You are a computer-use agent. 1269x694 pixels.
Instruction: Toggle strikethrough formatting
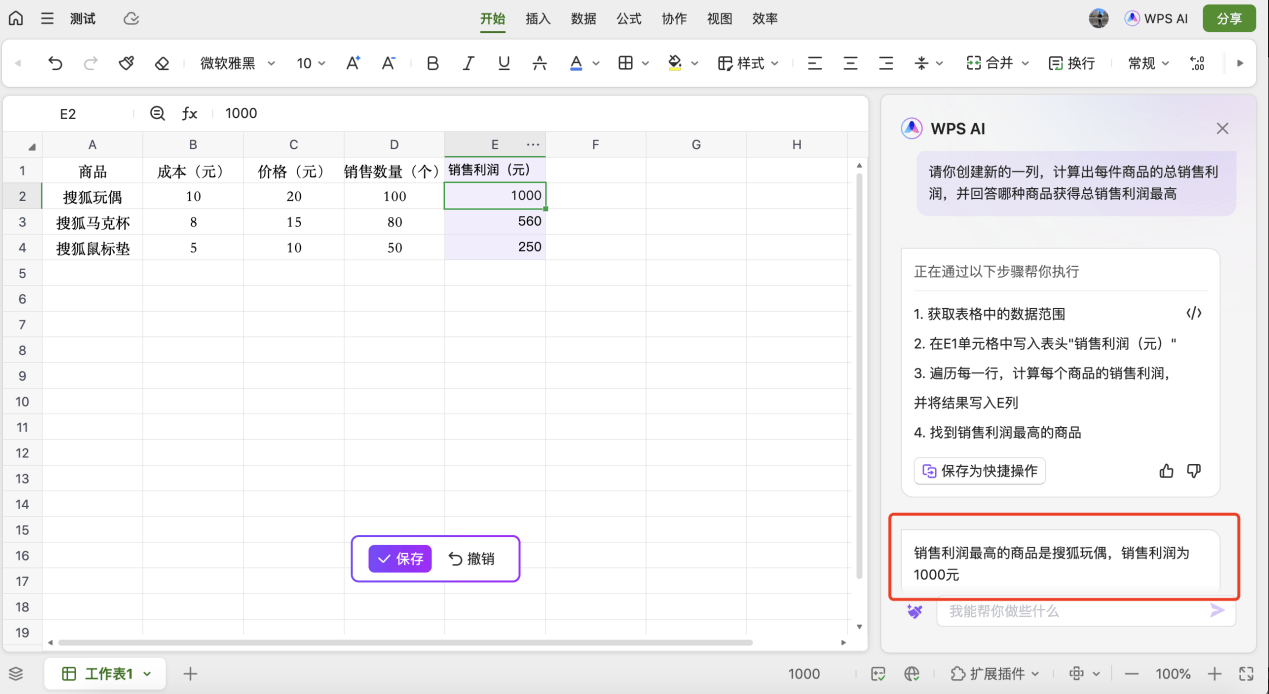coord(540,63)
